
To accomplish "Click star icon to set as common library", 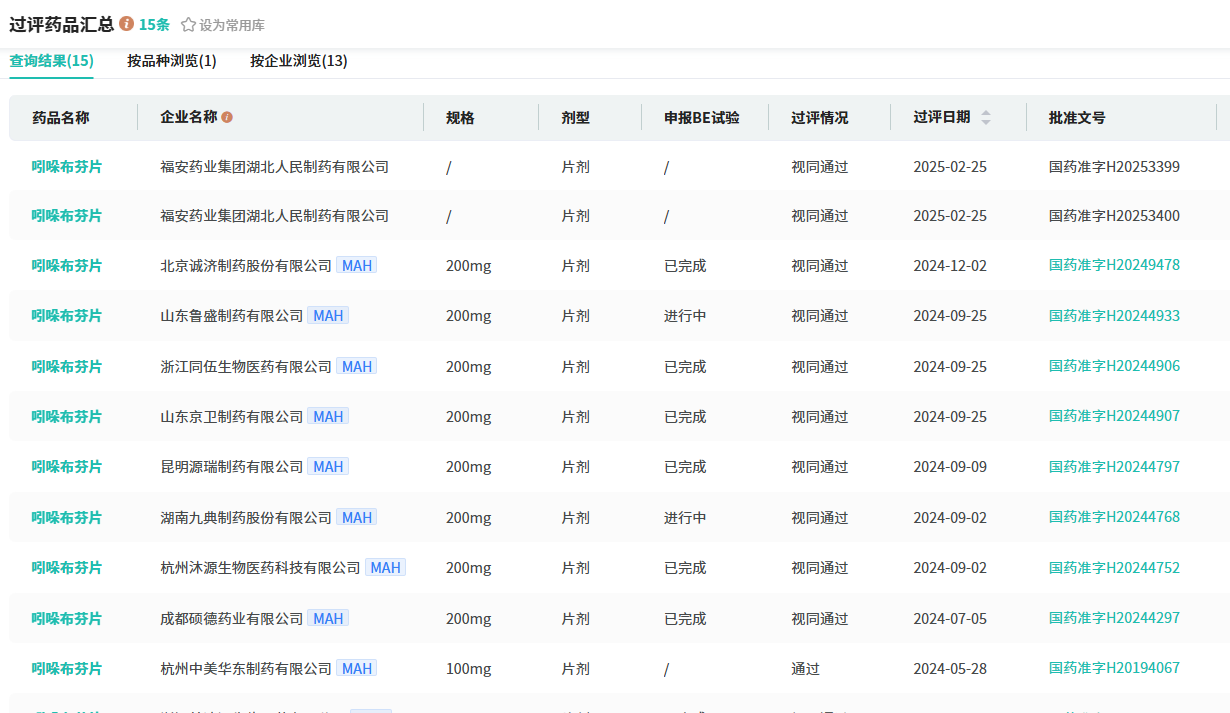I will pyautogui.click(x=188, y=25).
